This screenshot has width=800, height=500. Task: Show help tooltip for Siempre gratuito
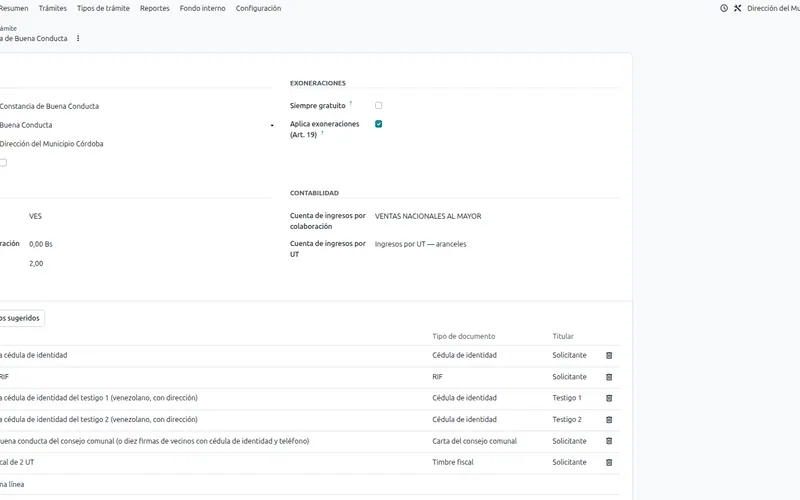click(x=351, y=103)
